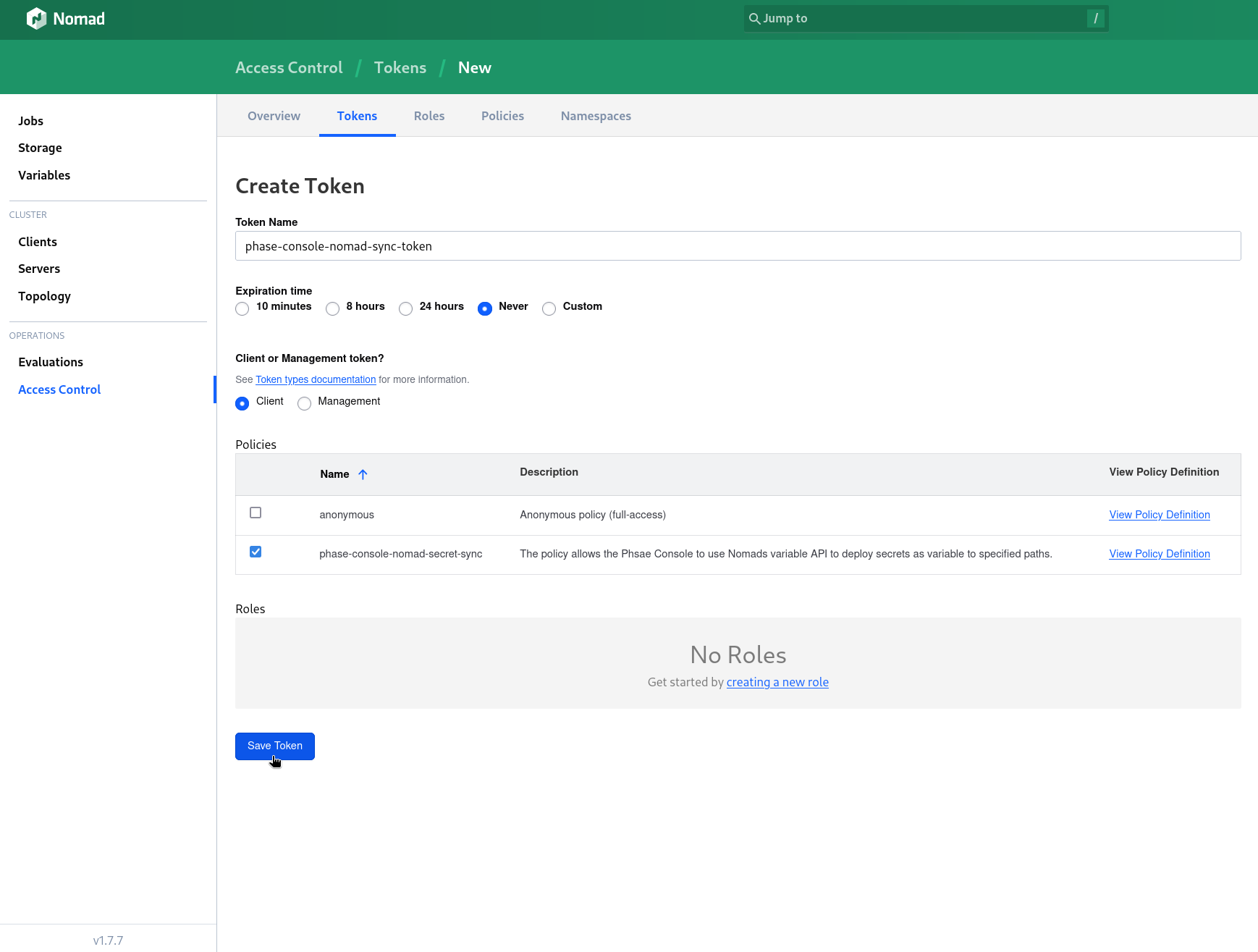Switch to the Overview tab
This screenshot has width=1258, height=952.
pos(274,116)
